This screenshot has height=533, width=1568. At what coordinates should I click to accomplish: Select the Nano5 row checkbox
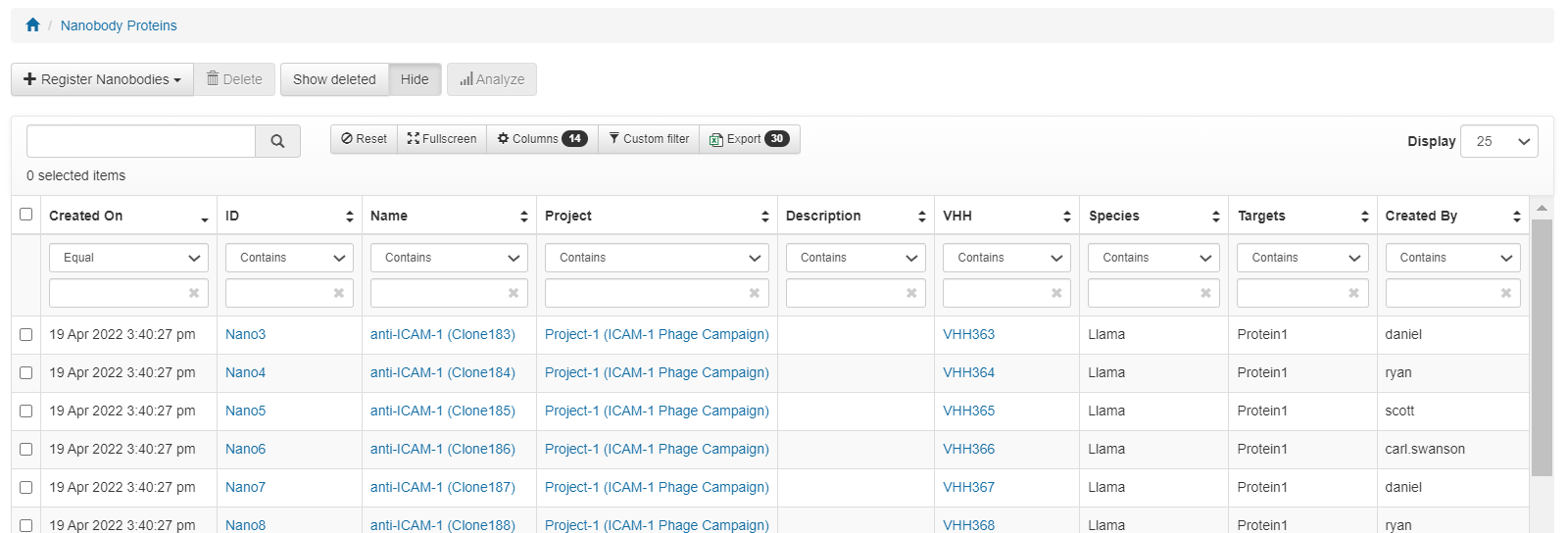[26, 412]
